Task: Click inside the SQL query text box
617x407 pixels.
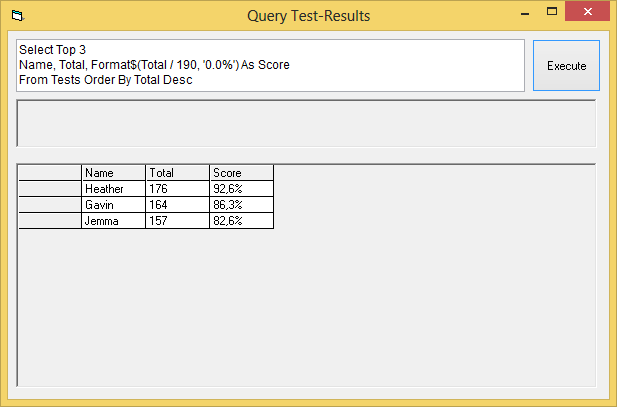Action: click(x=270, y=65)
